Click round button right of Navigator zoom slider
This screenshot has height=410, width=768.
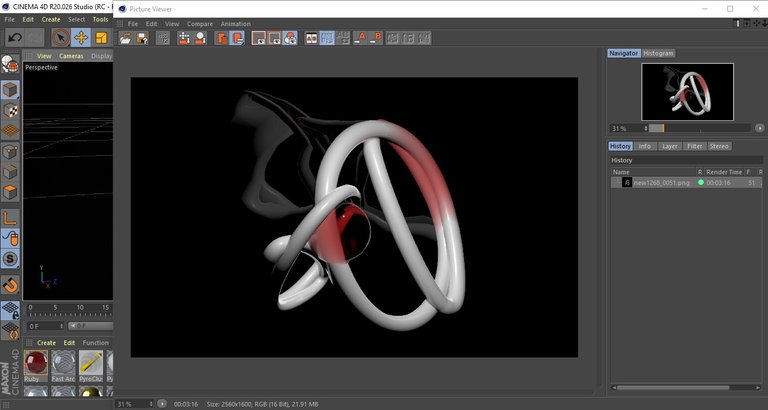(760, 128)
